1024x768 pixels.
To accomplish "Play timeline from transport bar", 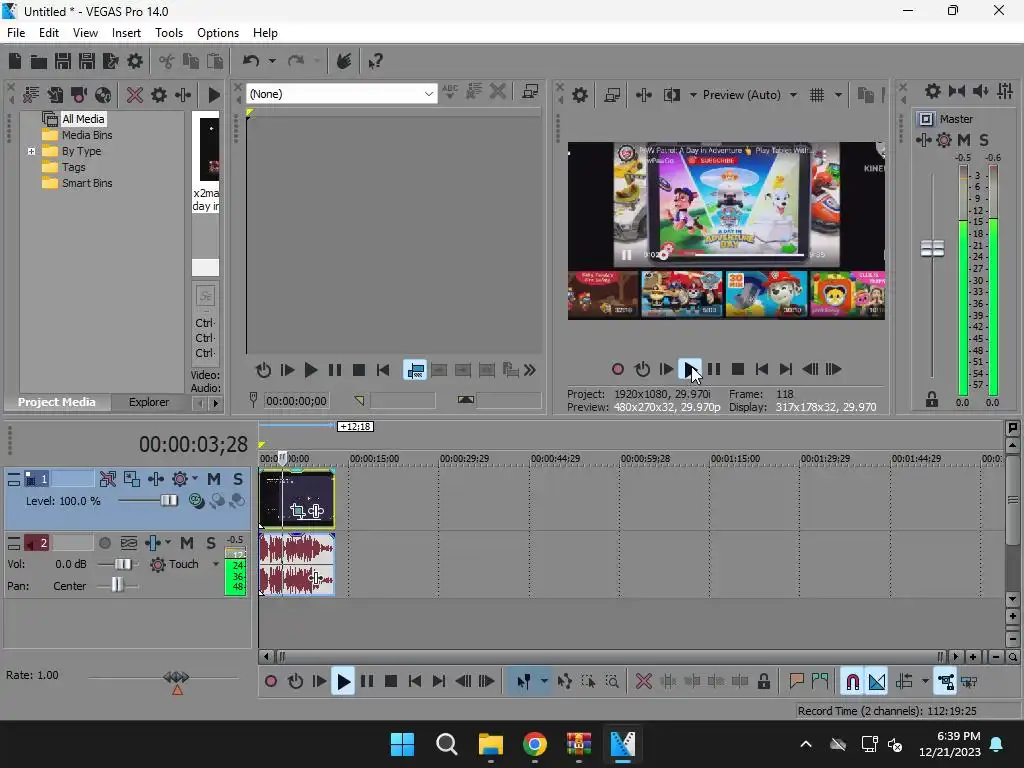I will (343, 682).
